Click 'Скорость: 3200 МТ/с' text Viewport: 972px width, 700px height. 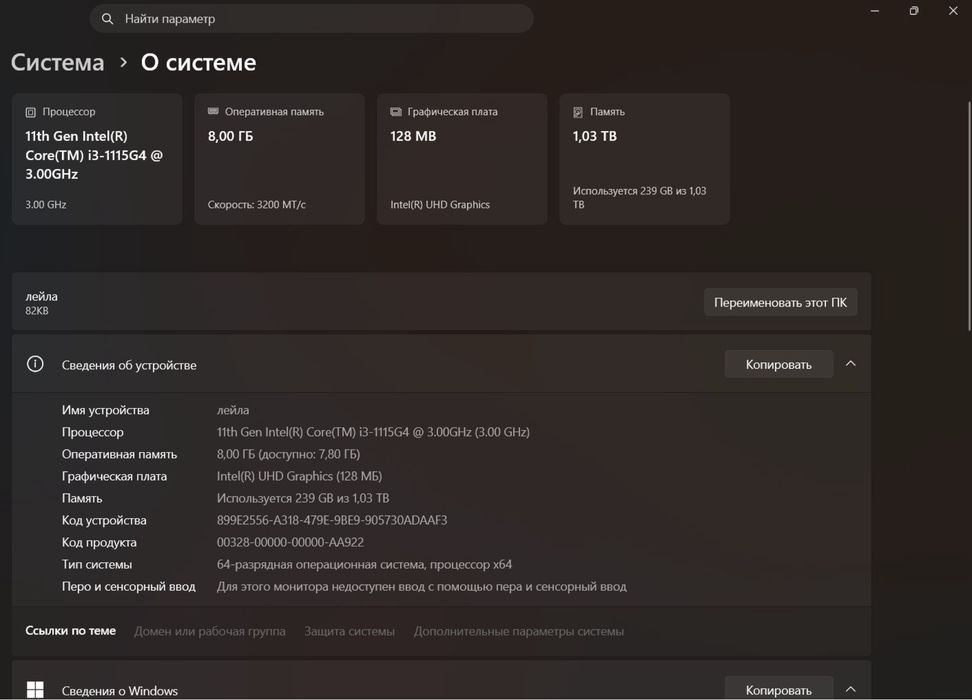[x=257, y=205]
